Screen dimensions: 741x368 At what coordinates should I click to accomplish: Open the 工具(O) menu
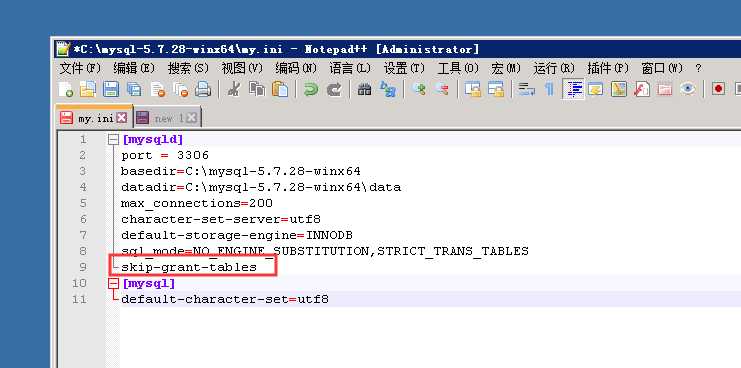(x=458, y=68)
